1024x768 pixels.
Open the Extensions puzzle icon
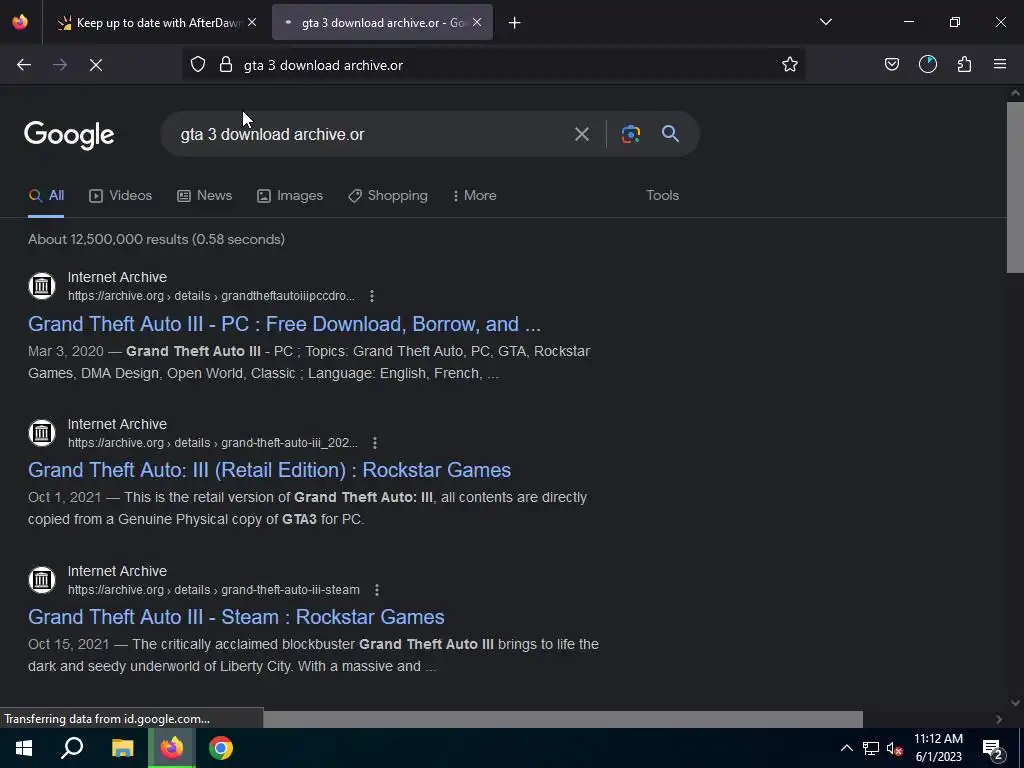(x=965, y=65)
